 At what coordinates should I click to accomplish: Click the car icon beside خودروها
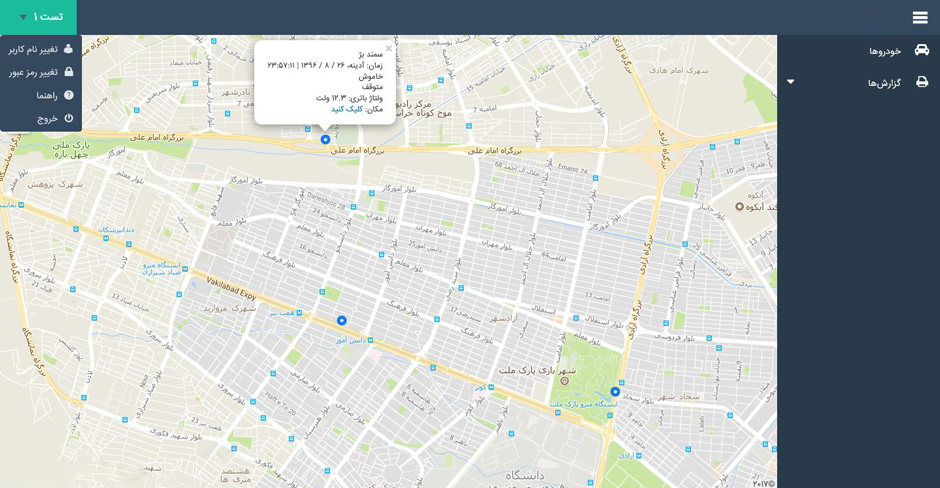tap(921, 50)
